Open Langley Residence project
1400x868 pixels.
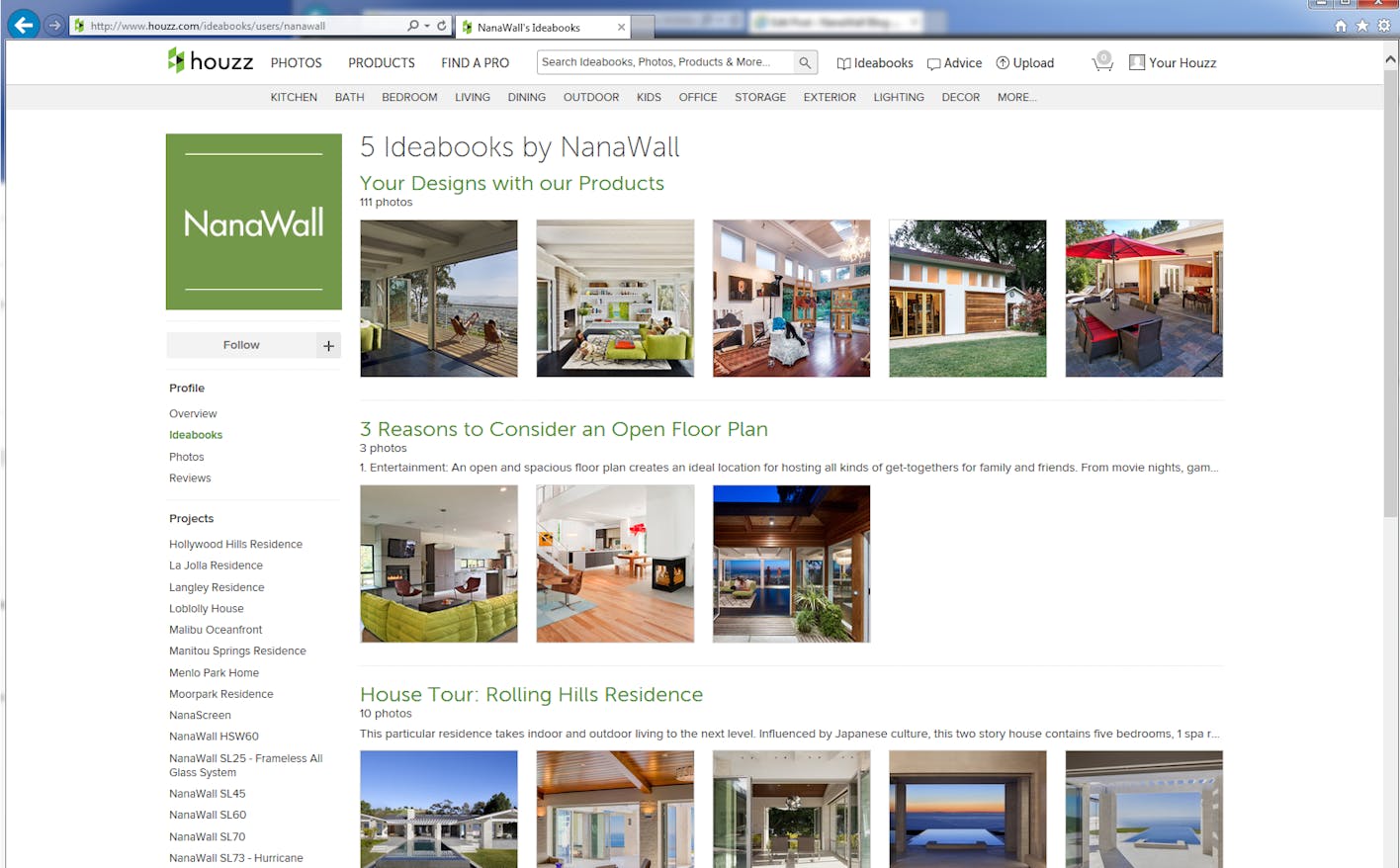(x=217, y=587)
